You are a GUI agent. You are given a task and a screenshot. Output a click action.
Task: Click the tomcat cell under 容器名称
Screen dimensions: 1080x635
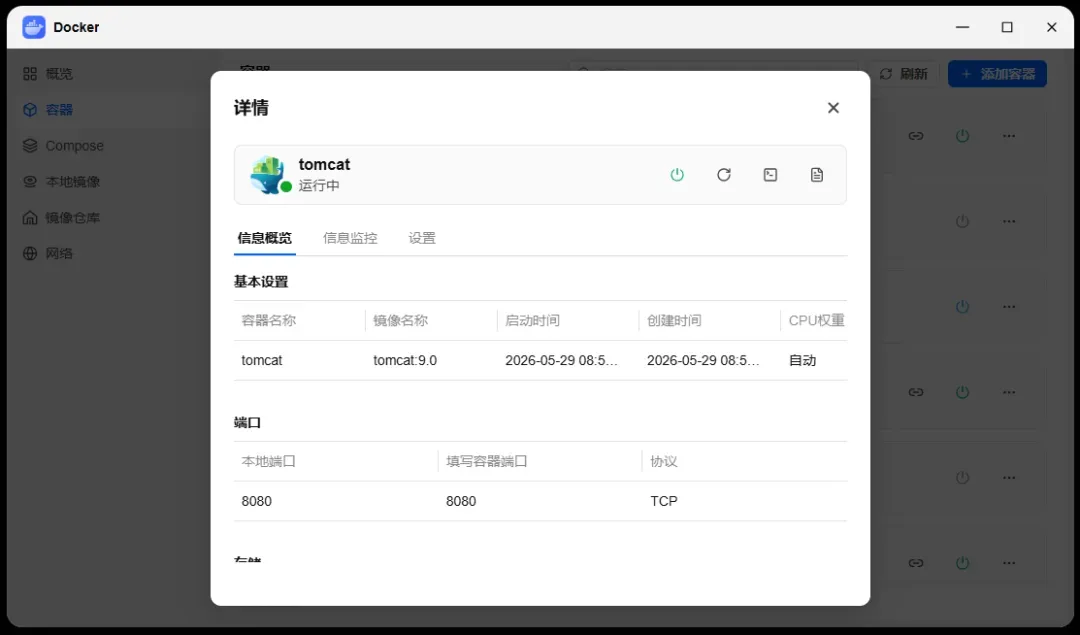click(x=262, y=360)
